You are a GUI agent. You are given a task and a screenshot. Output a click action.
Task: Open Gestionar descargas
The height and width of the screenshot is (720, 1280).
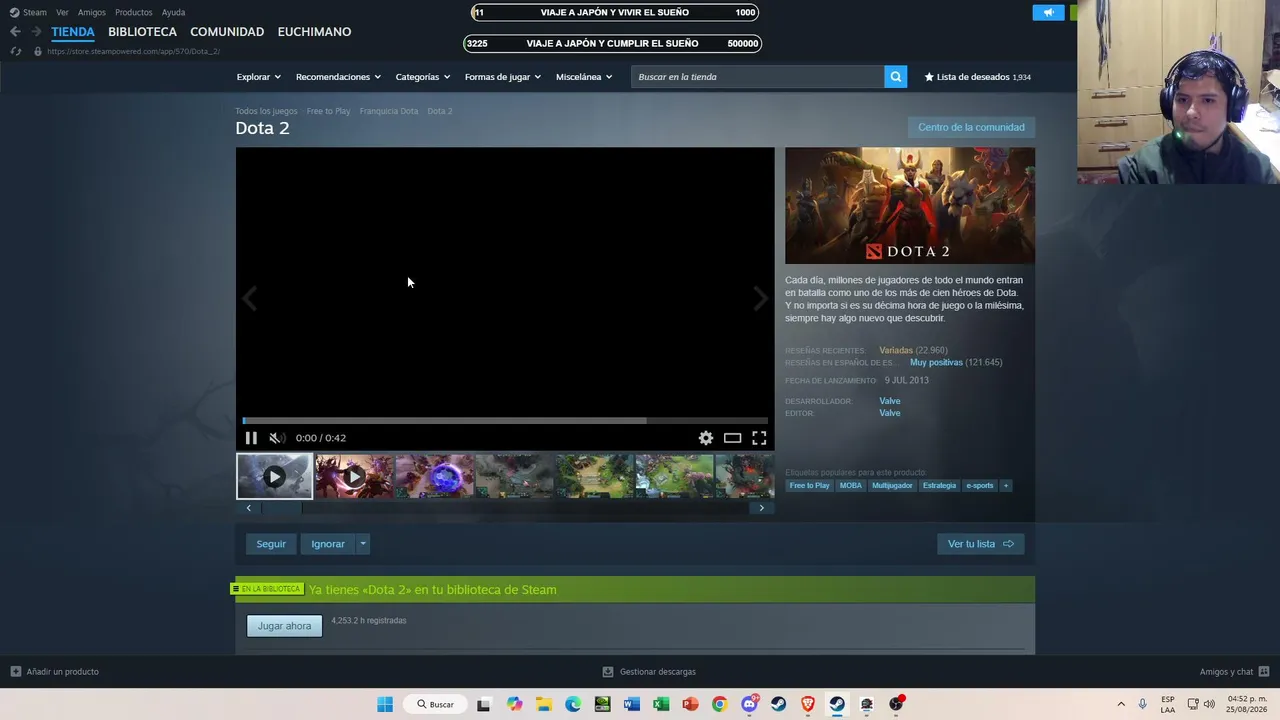point(649,672)
